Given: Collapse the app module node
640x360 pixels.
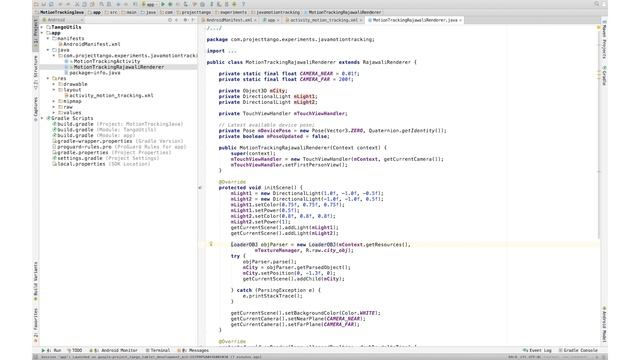Looking at the screenshot, I should pos(42,33).
